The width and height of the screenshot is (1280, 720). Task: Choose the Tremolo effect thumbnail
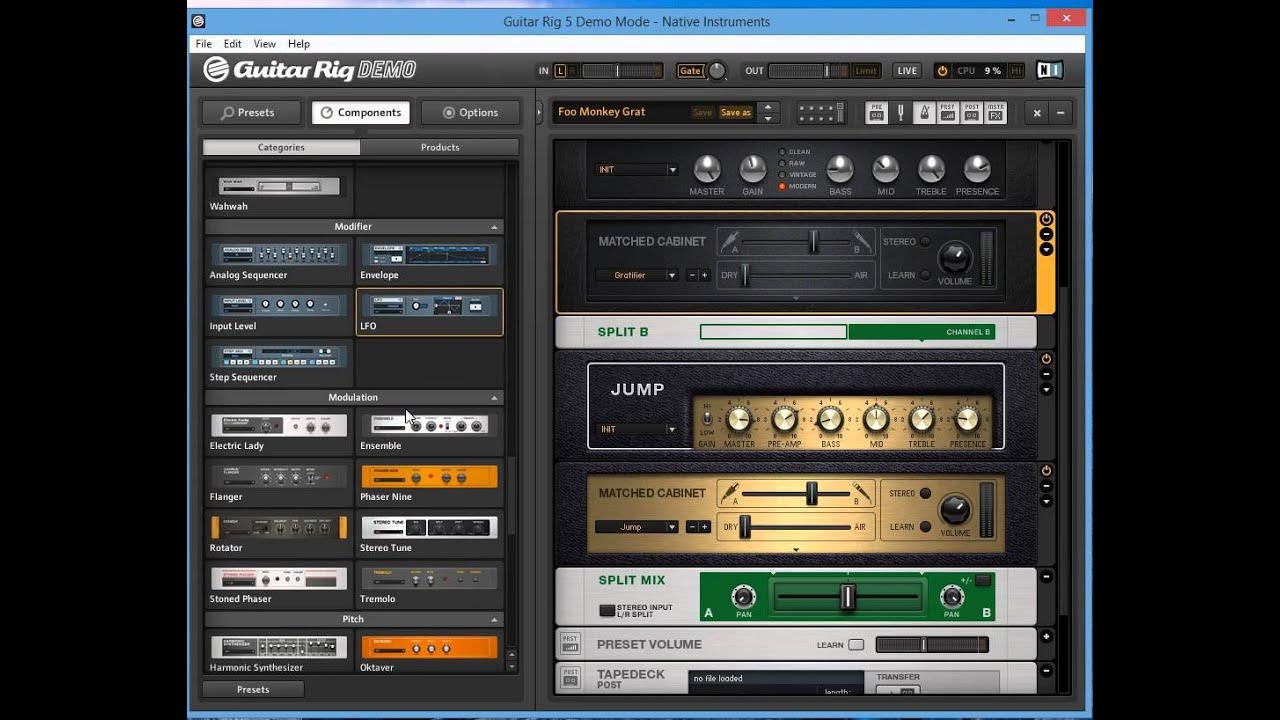tap(429, 585)
